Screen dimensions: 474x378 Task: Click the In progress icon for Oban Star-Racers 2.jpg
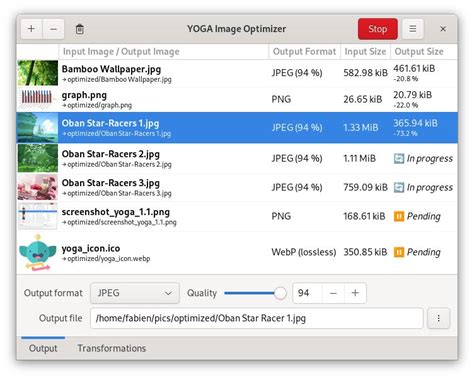(x=399, y=158)
